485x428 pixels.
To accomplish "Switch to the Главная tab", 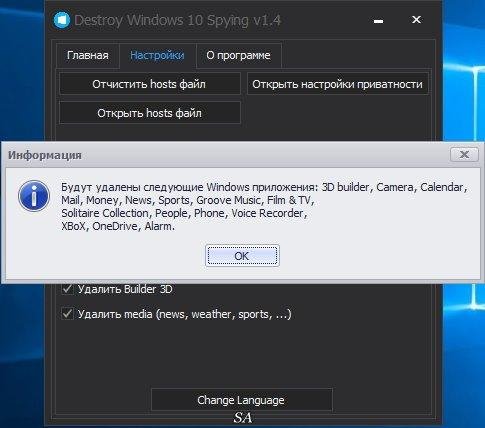I will (88, 55).
